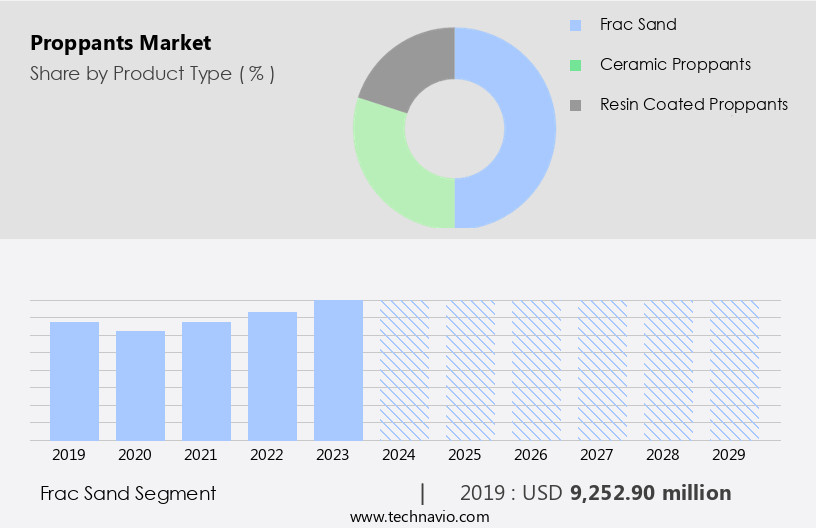Select the 2022 bar
The image size is (816, 528).
(273, 376)
